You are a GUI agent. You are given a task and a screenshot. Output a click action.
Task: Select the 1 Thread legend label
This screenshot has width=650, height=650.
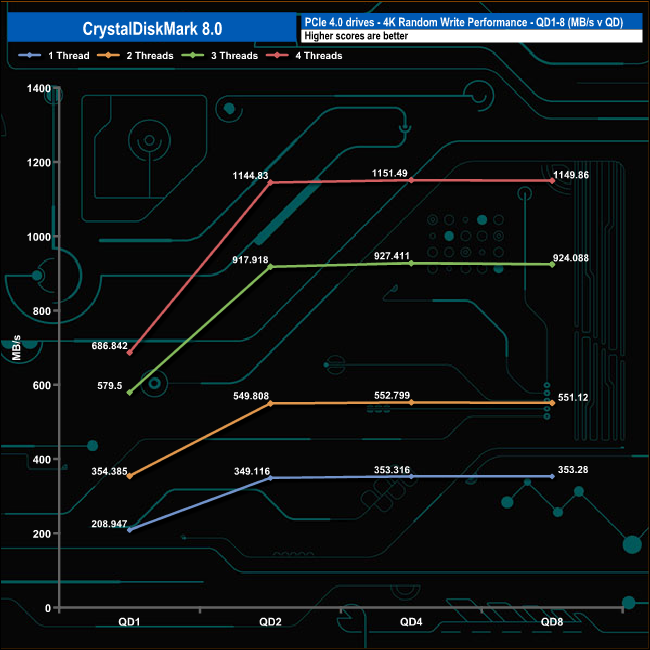pyautogui.click(x=69, y=56)
